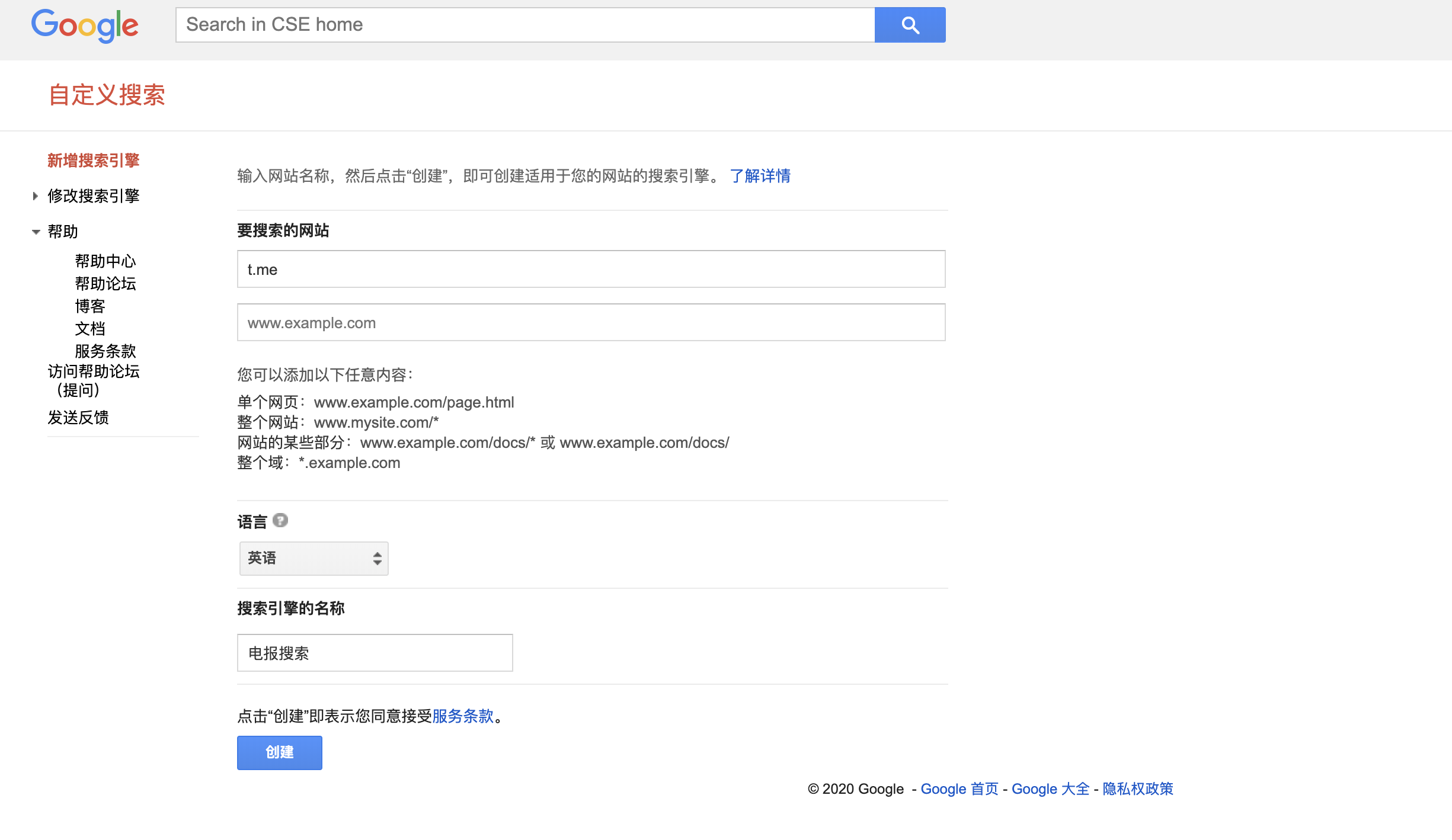This screenshot has width=1452, height=840.
Task: Click the search engine name field 电报搜索
Action: click(x=375, y=653)
